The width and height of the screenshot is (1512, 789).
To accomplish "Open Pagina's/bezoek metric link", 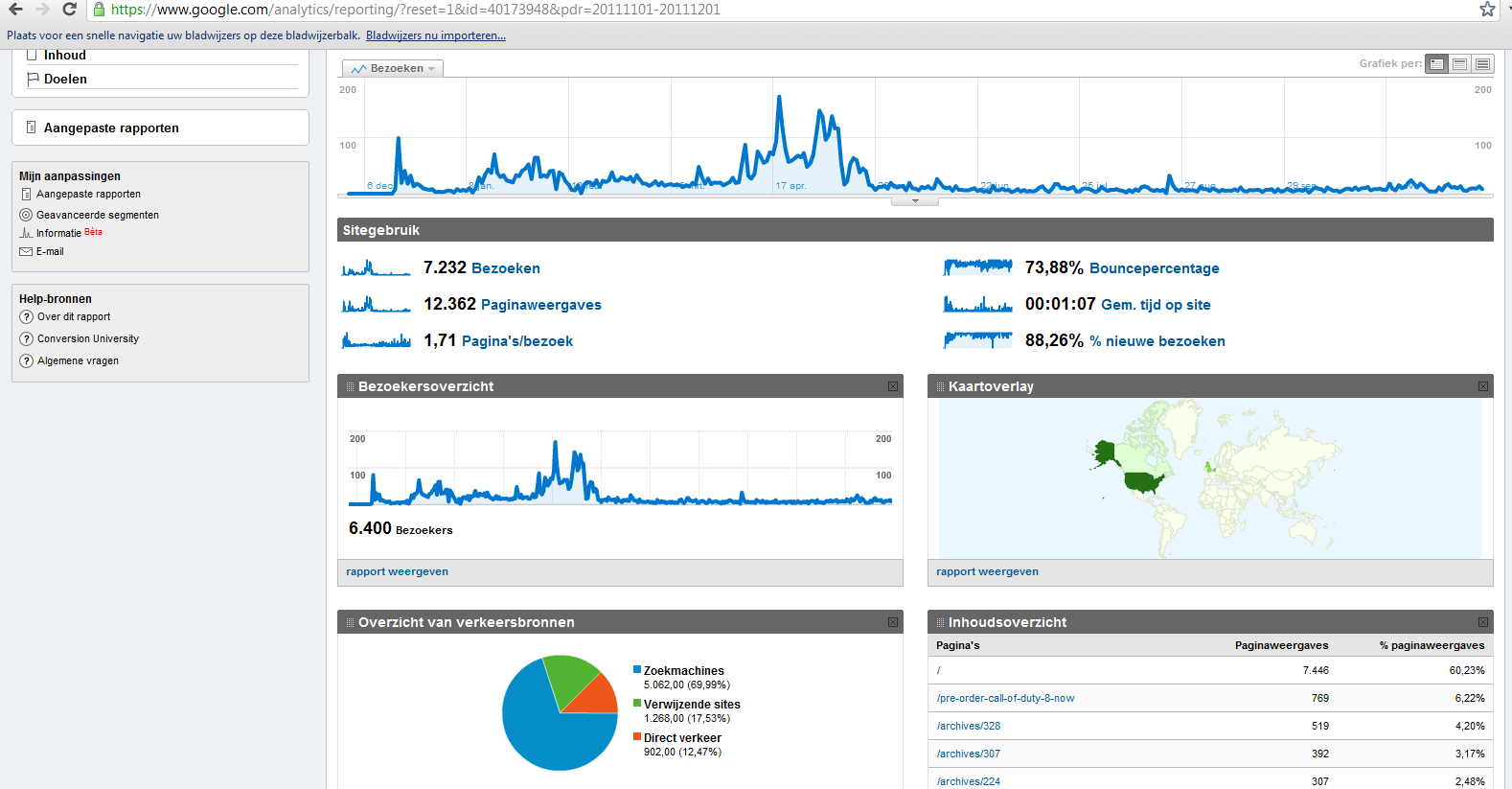I will coord(517,341).
